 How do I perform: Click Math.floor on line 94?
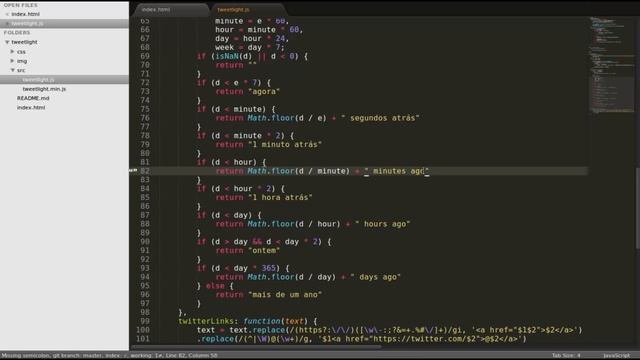[x=271, y=277]
